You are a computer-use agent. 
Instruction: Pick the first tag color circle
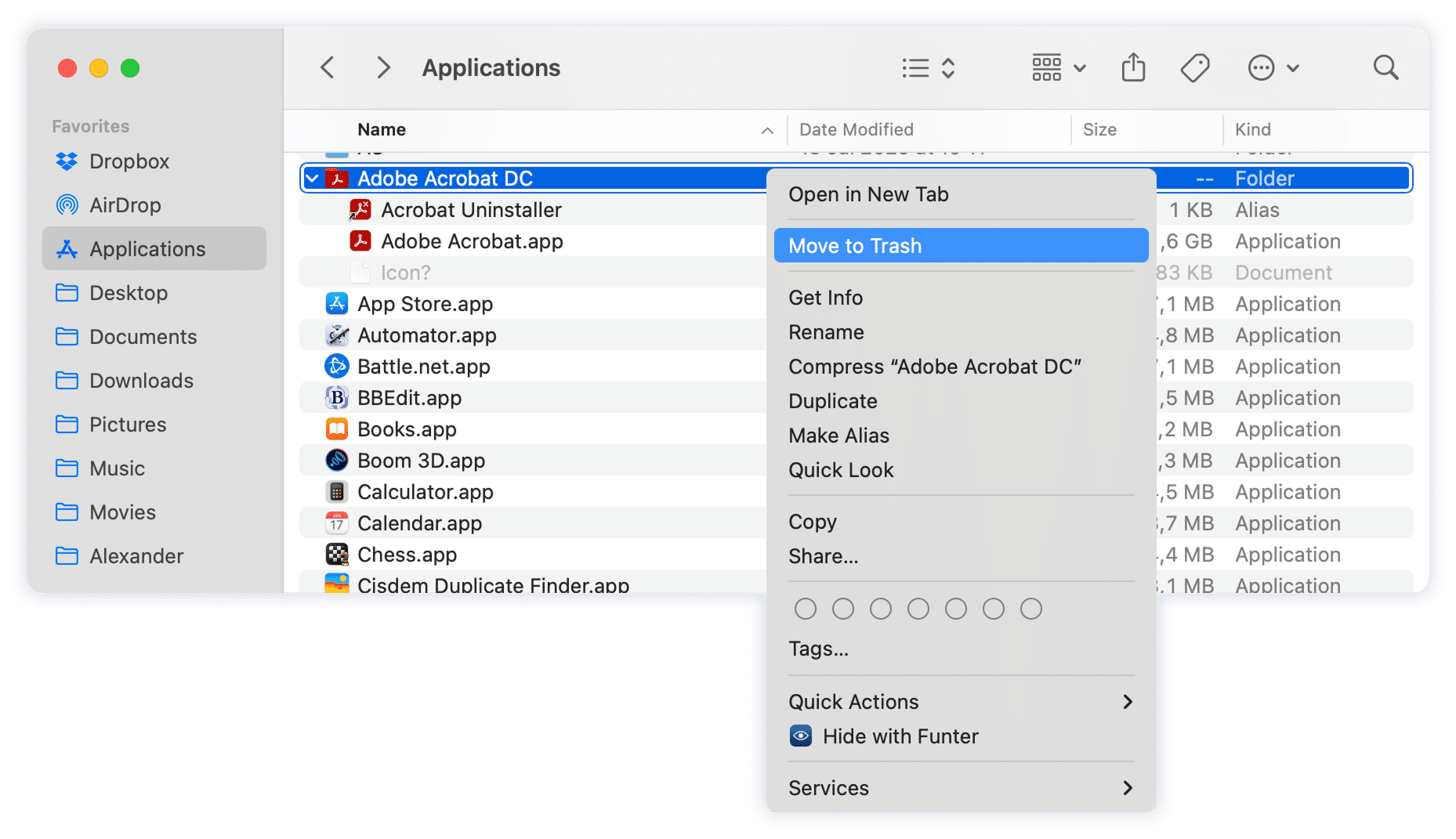point(805,609)
